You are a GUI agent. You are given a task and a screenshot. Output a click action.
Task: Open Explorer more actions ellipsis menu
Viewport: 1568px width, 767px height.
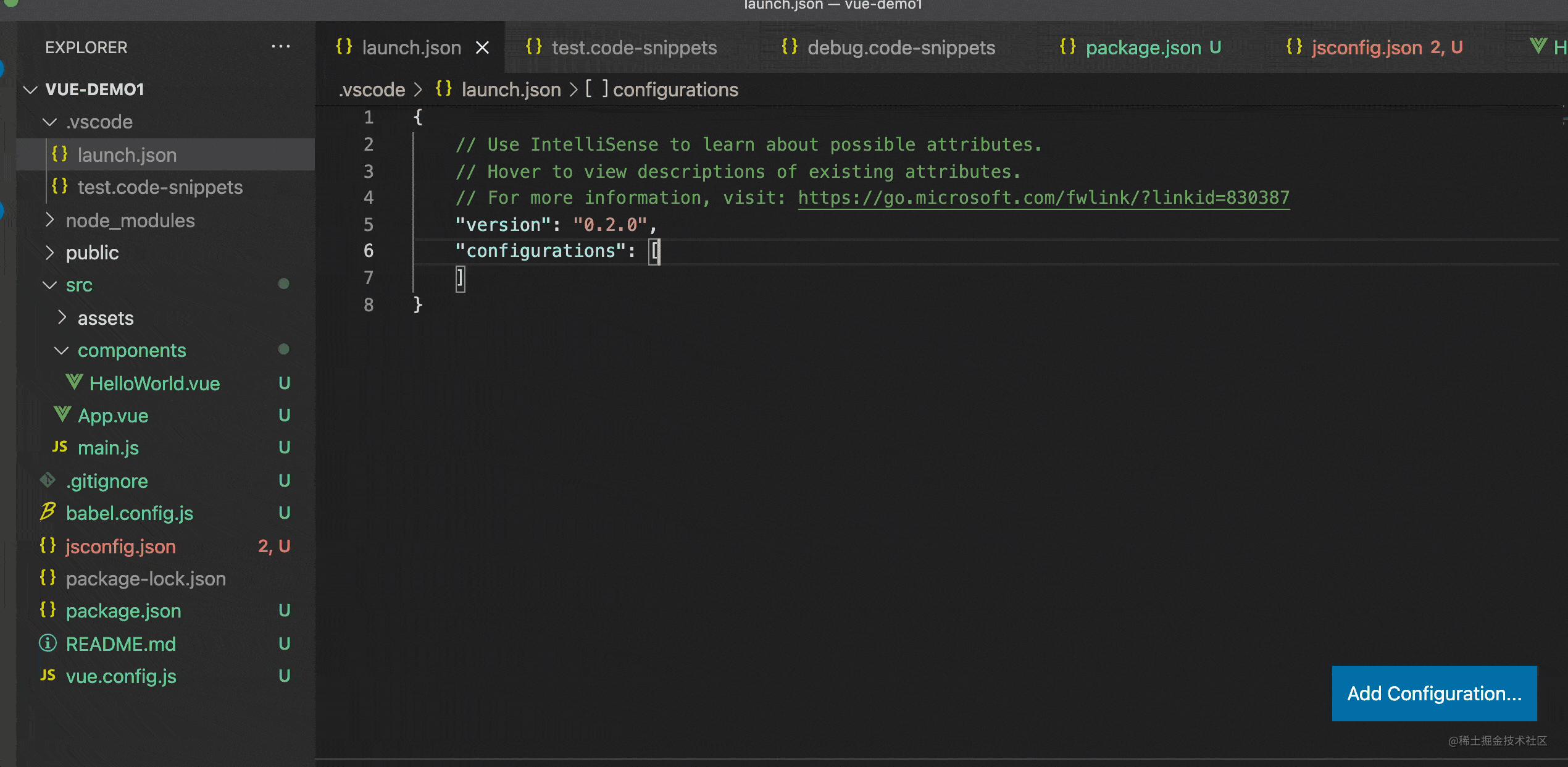point(281,47)
